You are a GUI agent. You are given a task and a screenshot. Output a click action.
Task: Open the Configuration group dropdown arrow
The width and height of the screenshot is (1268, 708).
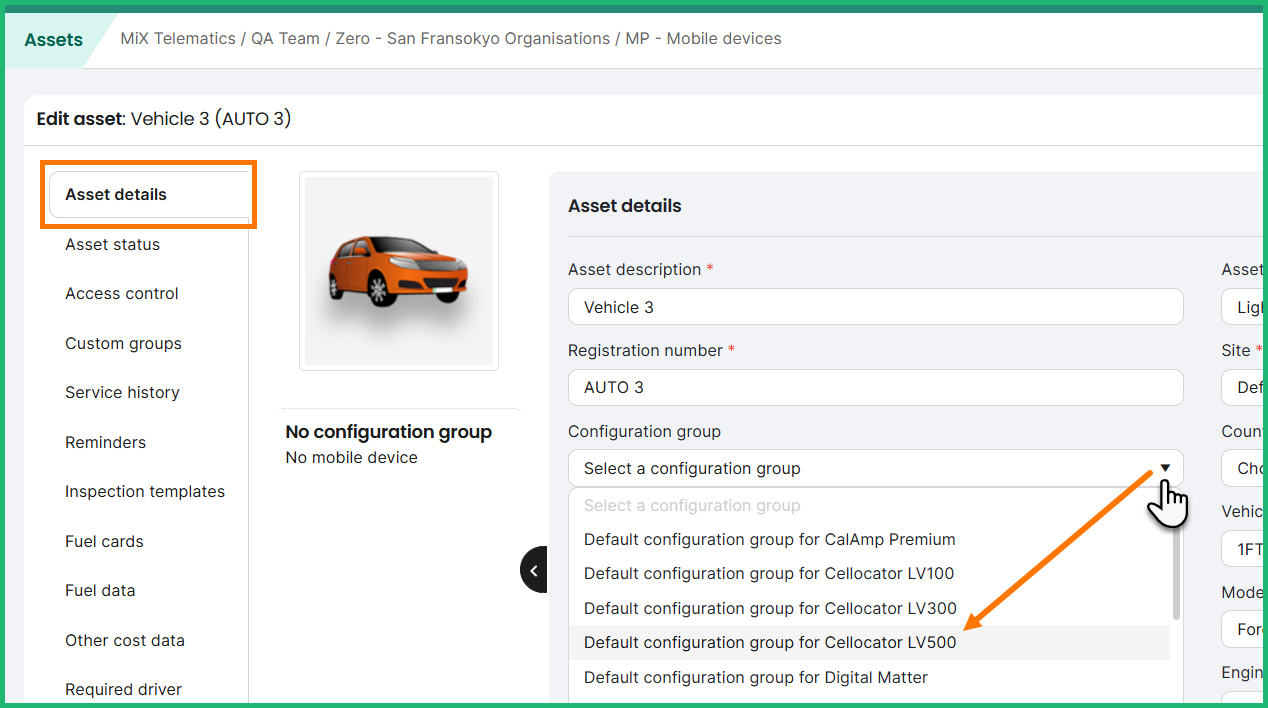point(1165,468)
